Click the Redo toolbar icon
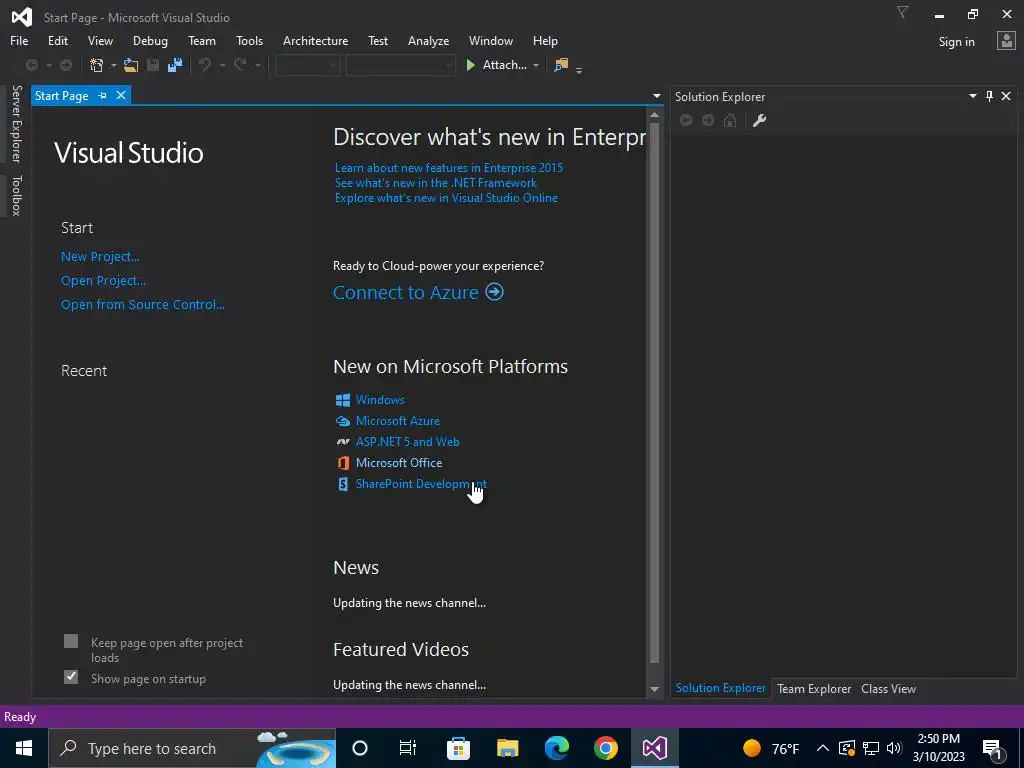Viewport: 1024px width, 768px height. point(240,65)
